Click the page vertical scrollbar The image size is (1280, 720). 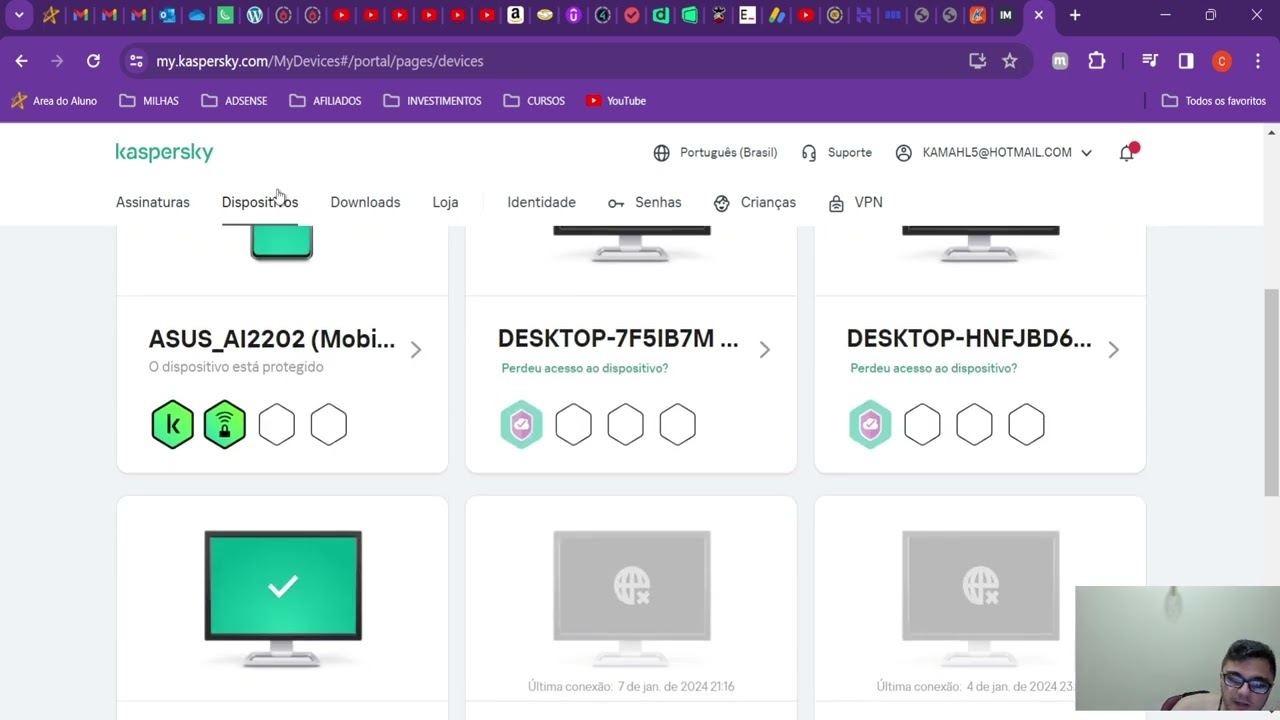1272,392
